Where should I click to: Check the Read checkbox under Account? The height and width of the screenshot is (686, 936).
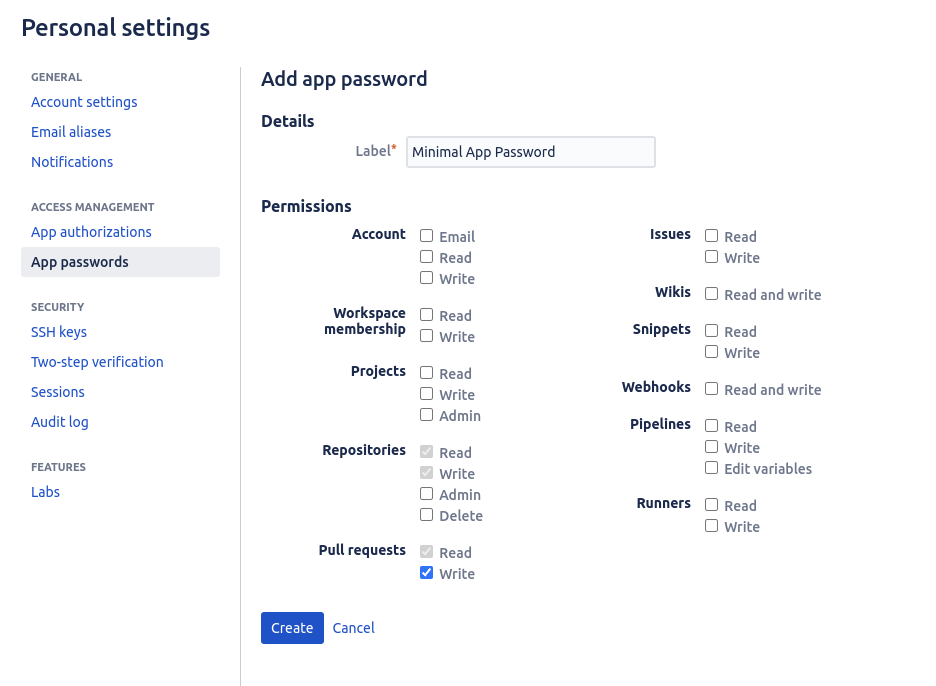pyautogui.click(x=426, y=257)
